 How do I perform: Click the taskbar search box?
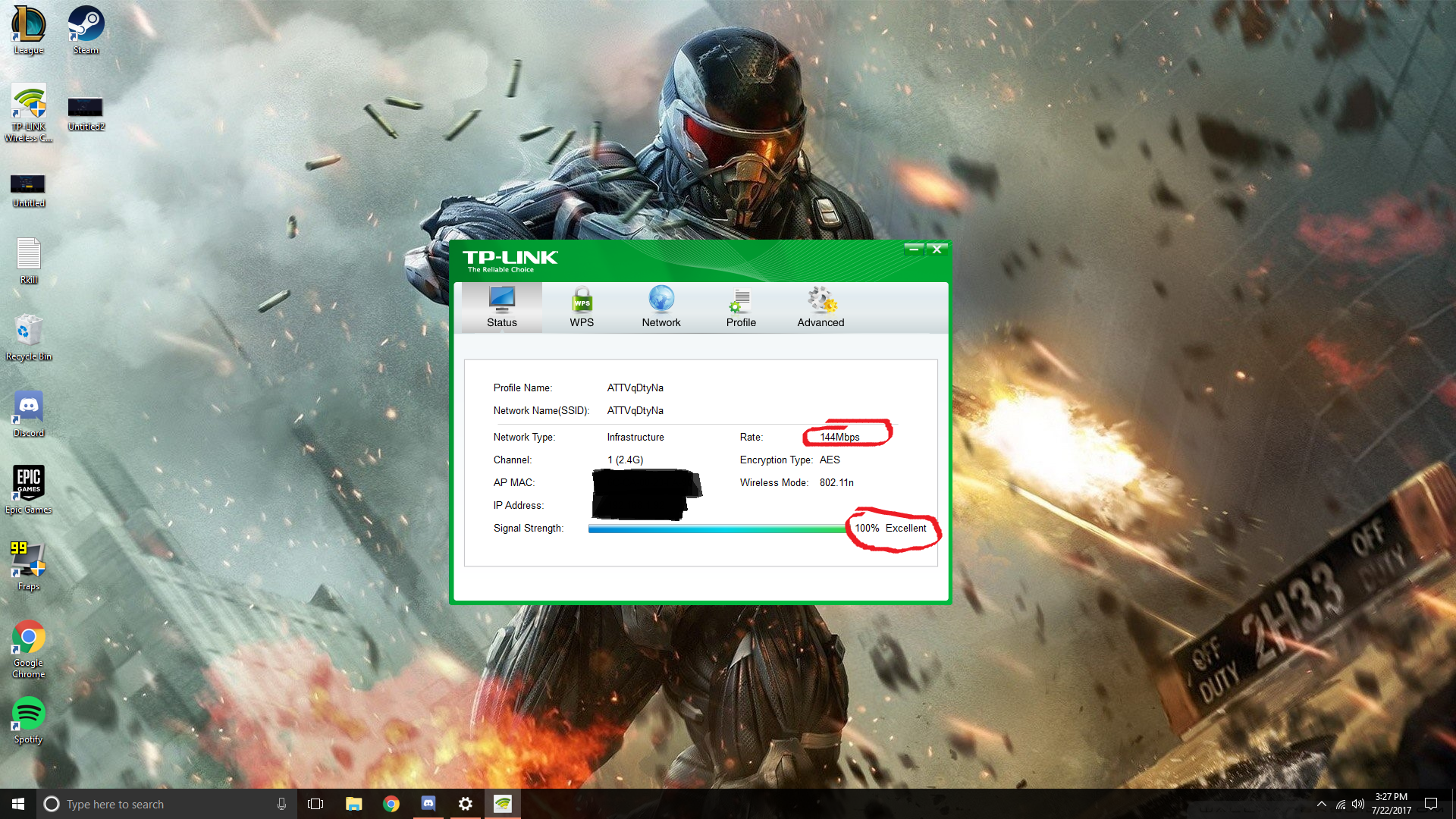(167, 804)
